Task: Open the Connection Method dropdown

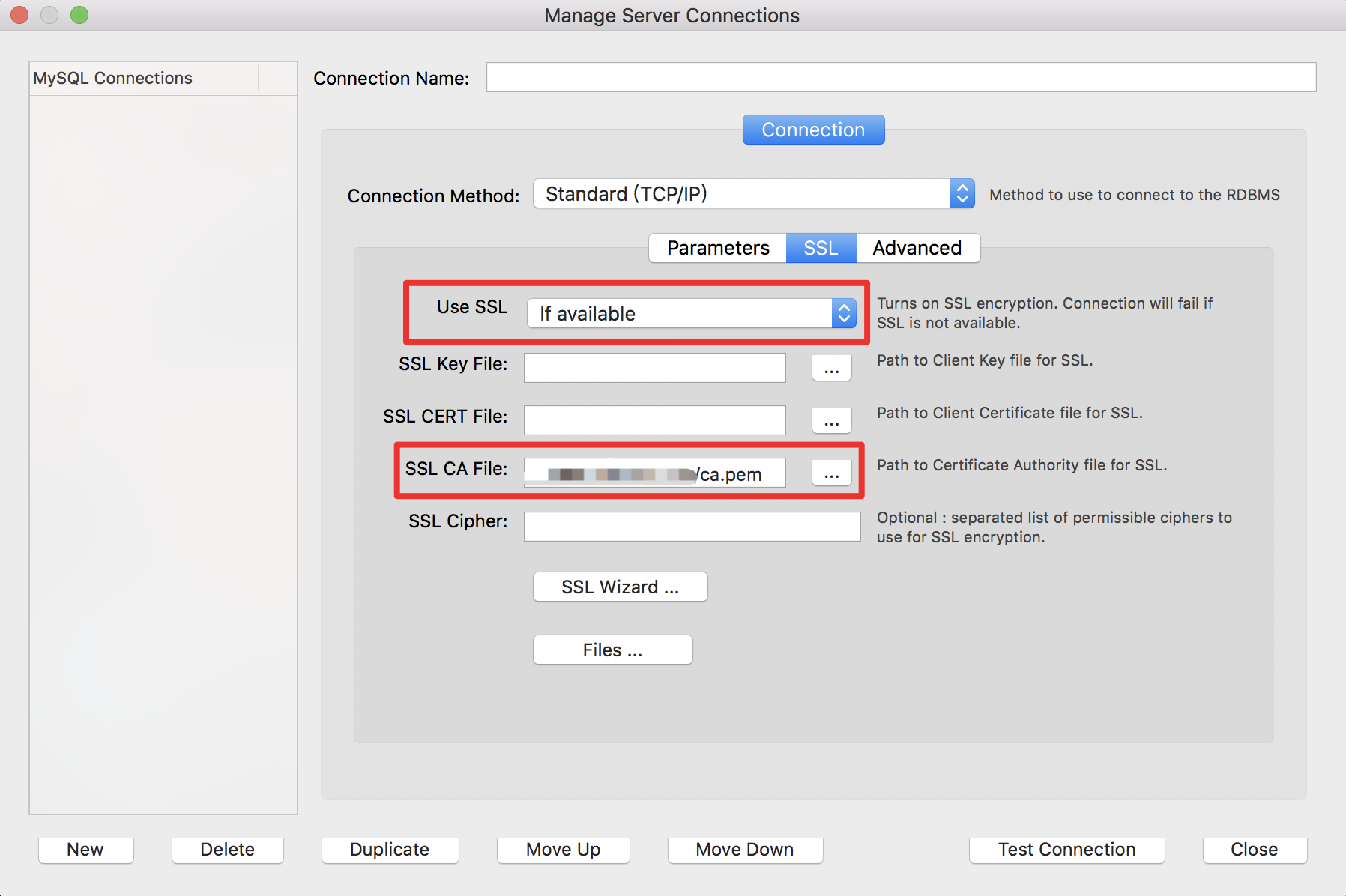Action: (754, 194)
